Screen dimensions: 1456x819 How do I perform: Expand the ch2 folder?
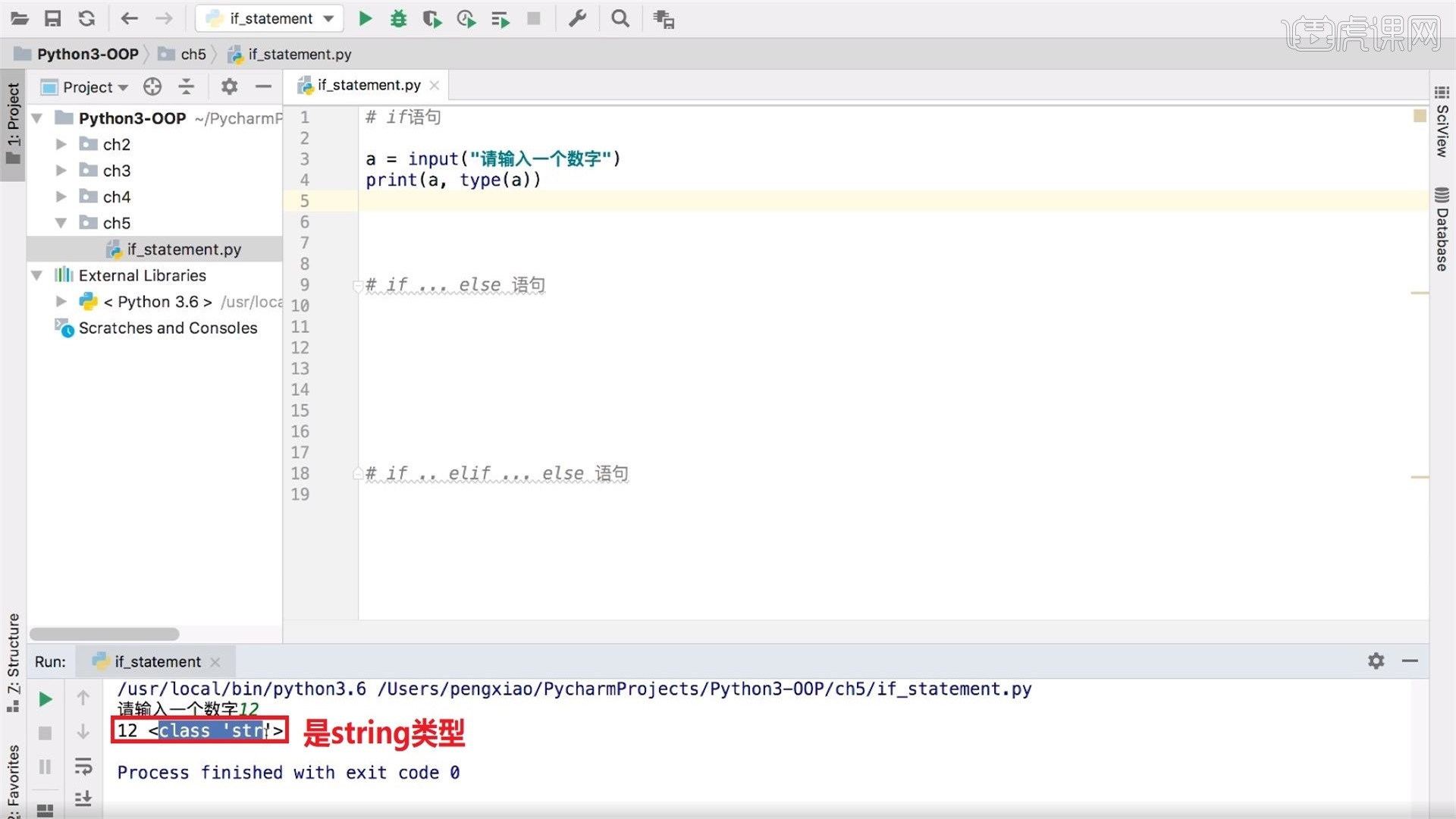(61, 144)
